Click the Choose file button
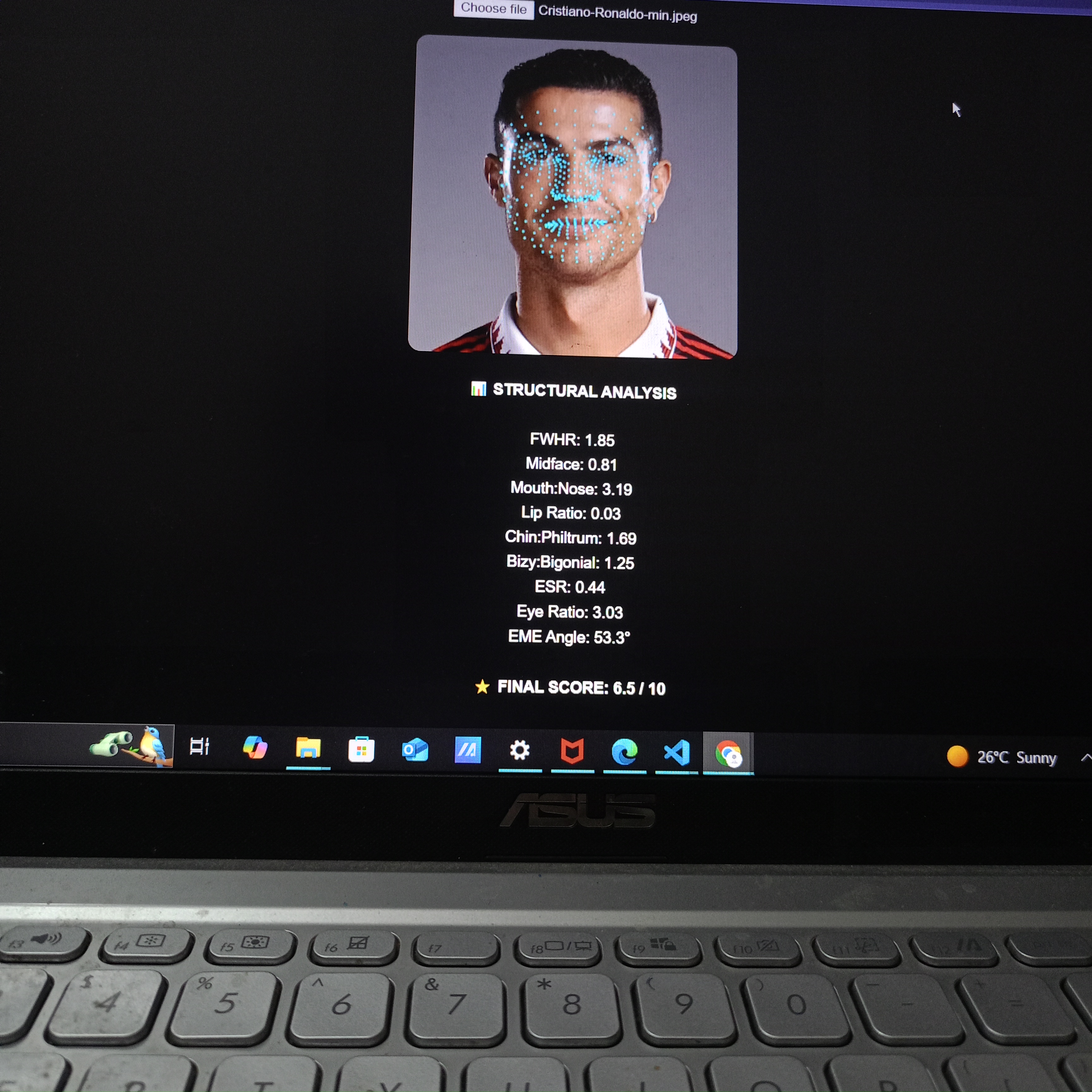Screen dimensions: 1092x1092 coord(493,9)
